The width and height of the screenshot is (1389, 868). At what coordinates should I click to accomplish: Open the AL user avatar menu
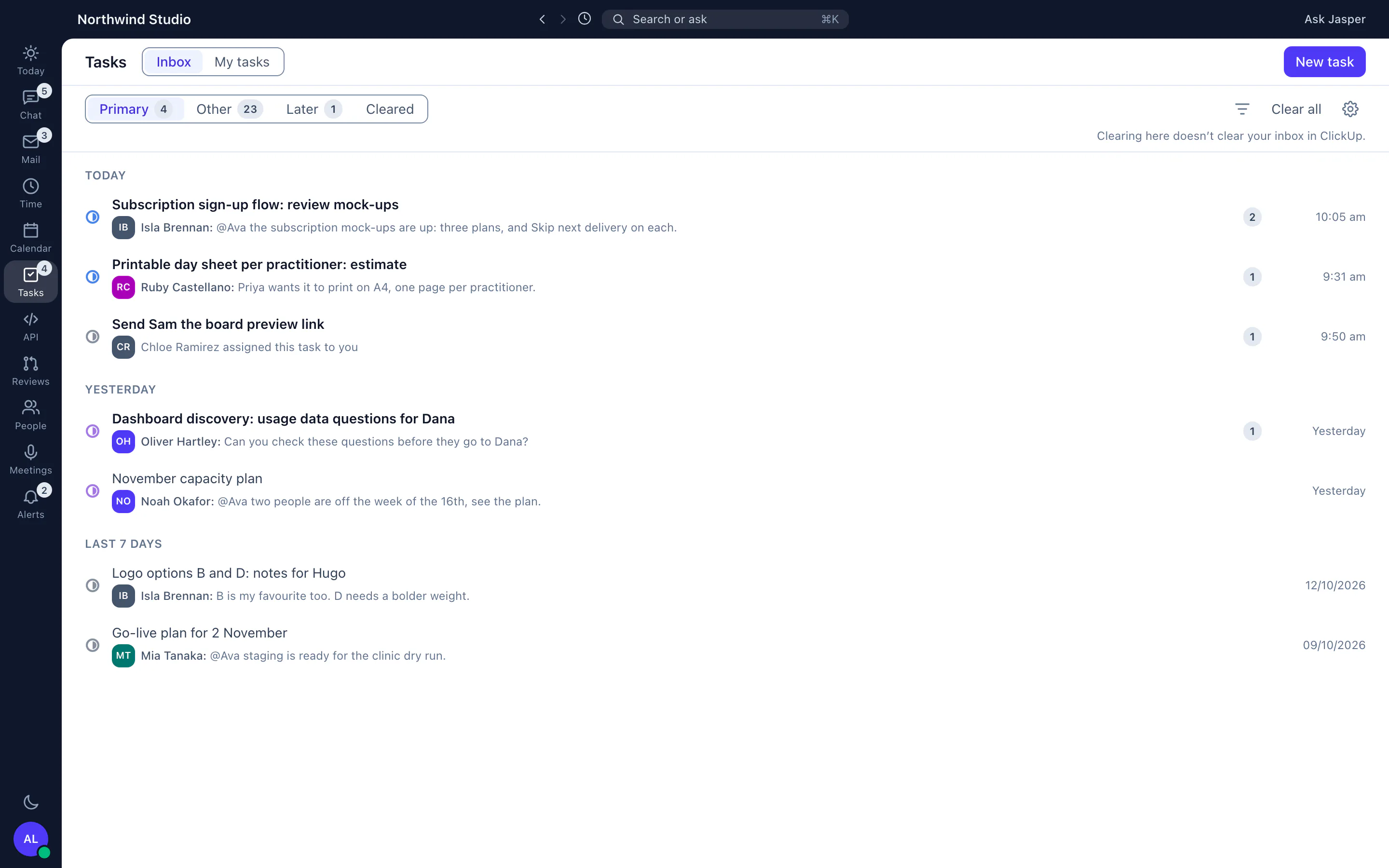coord(30,839)
